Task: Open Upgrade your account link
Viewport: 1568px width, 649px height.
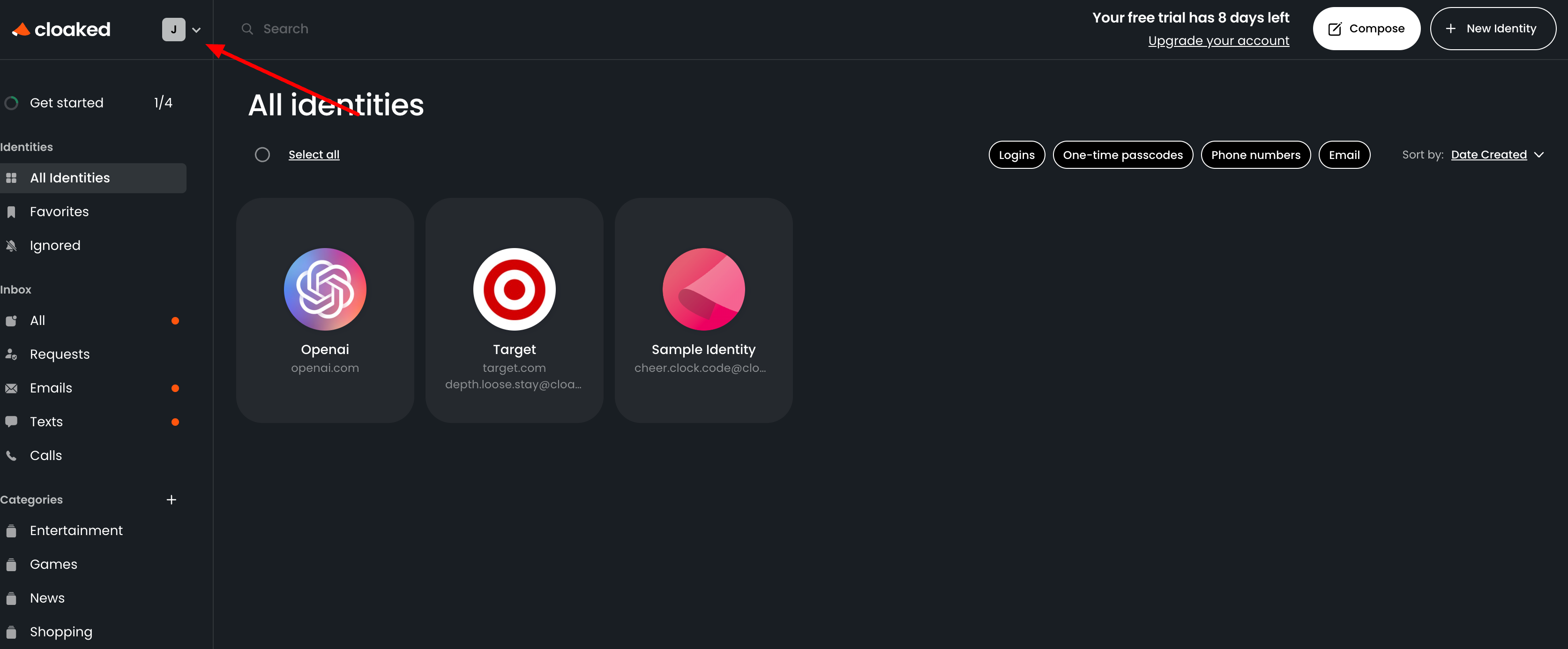Action: (1218, 41)
